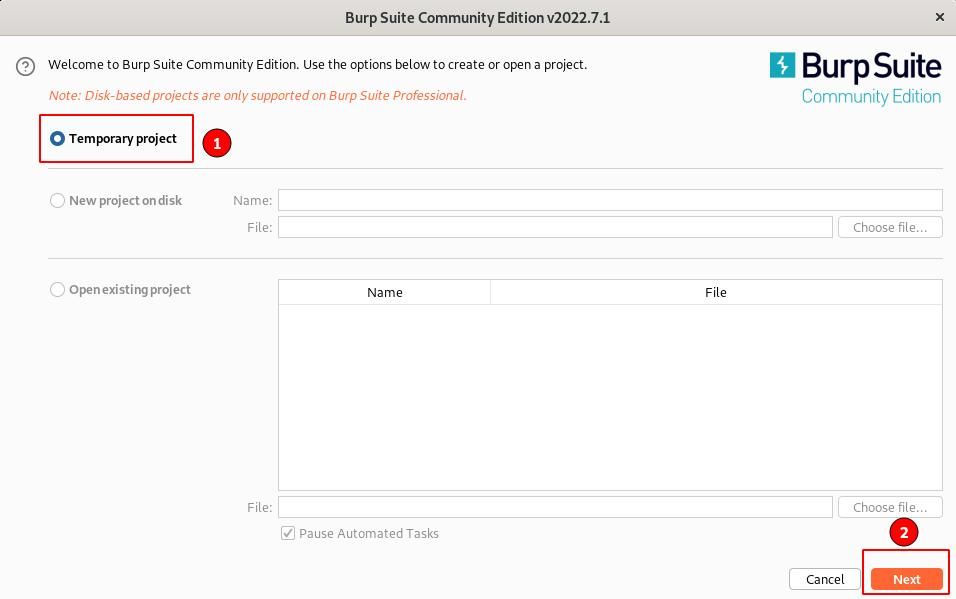Click the Cancel button
The image size is (956, 599).
[825, 579]
